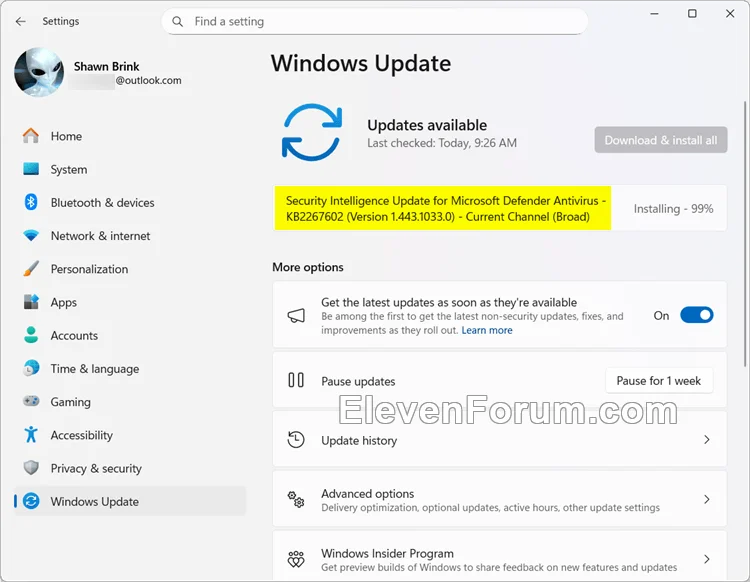The image size is (750, 582).
Task: Open Personalization settings
Action: 130,269
